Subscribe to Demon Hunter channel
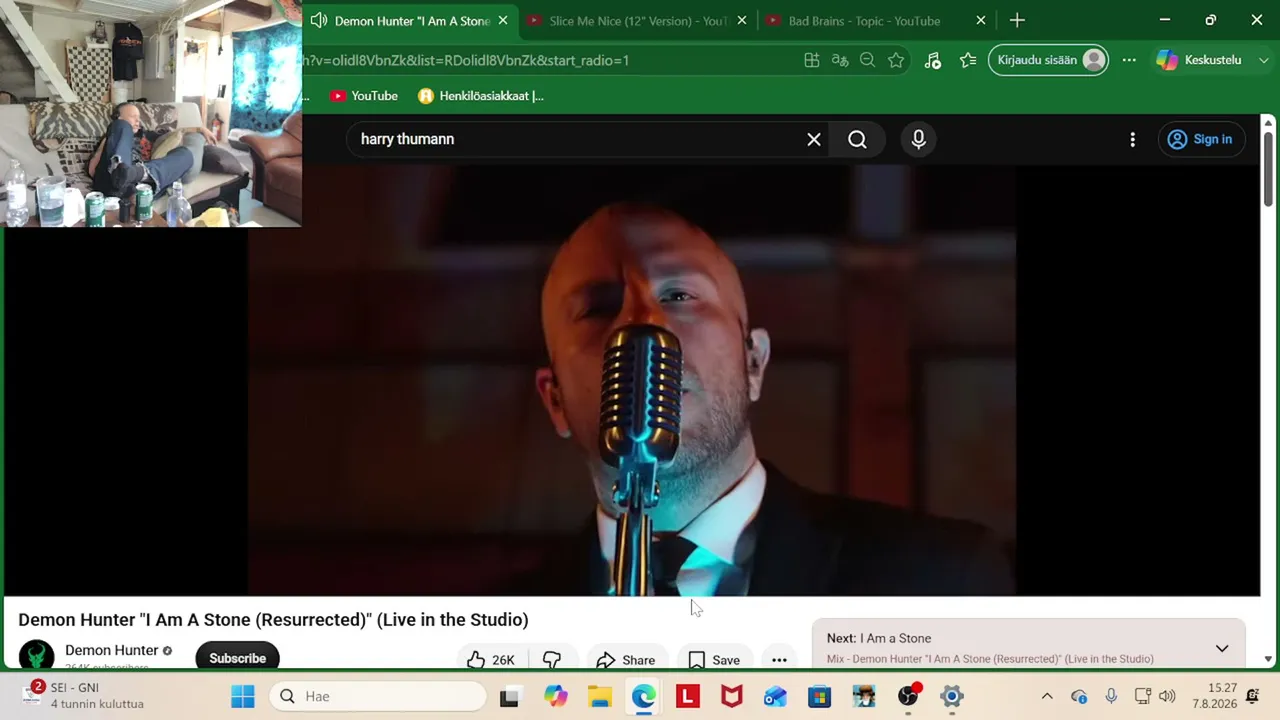 coord(237,657)
